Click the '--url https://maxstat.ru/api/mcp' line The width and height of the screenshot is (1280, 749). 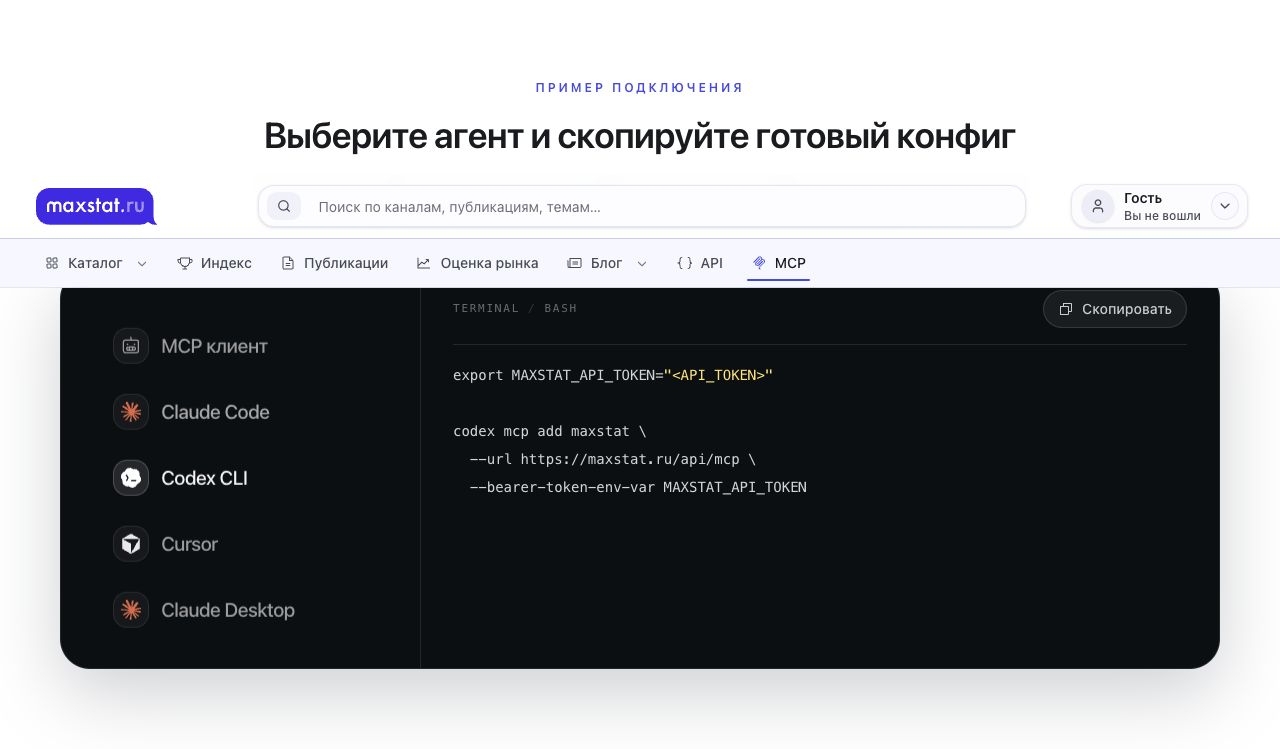click(613, 459)
